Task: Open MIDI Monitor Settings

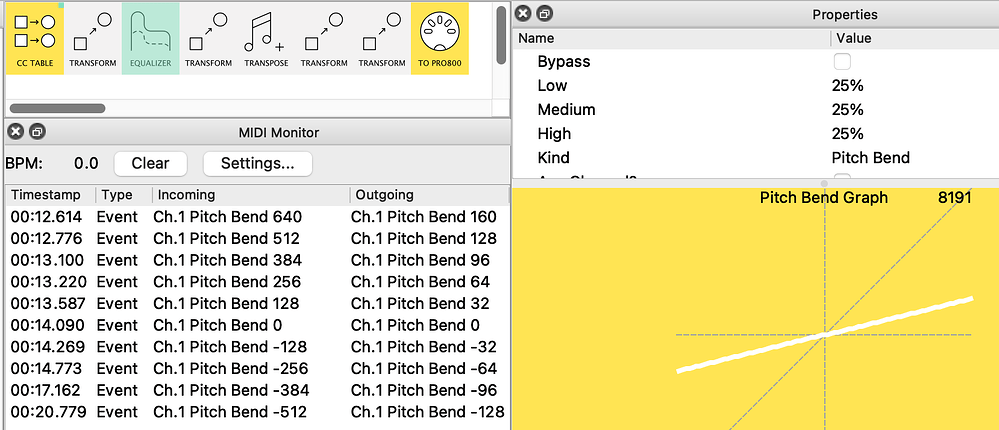Action: 257,163
